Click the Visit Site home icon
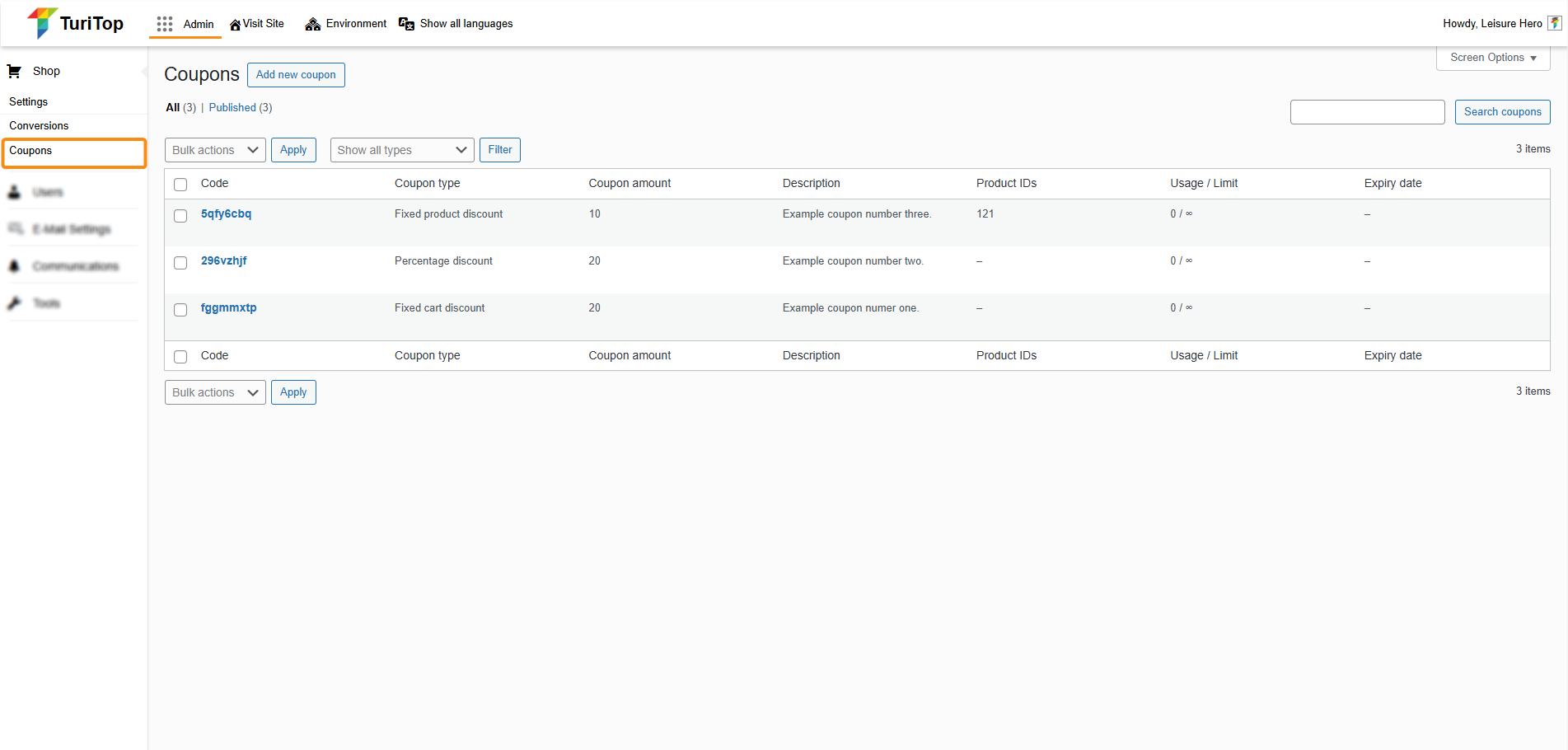This screenshot has height=750, width=1568. point(235,25)
